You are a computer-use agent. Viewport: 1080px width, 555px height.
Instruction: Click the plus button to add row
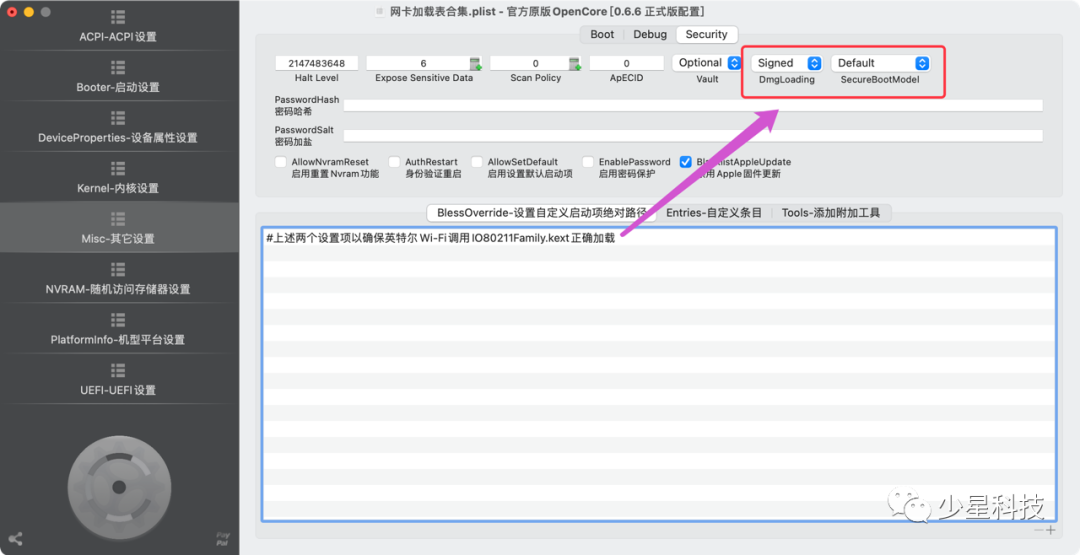[x=1051, y=530]
